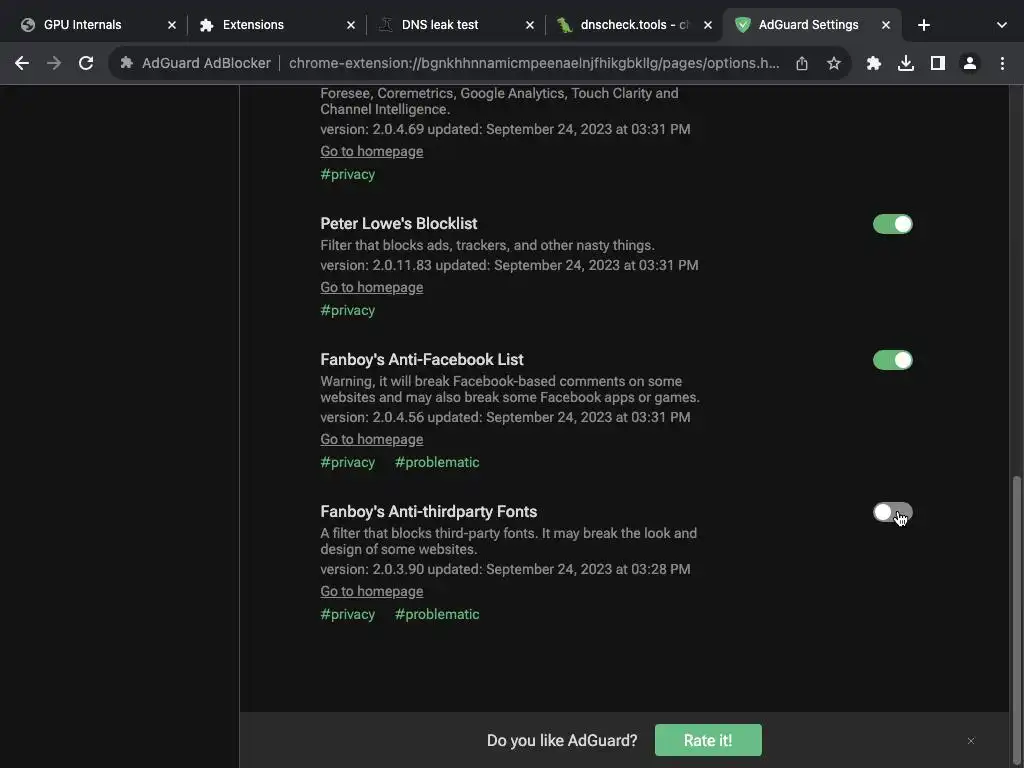The height and width of the screenshot is (768, 1024).
Task: Bookmark this page with the star icon
Action: coord(834,63)
